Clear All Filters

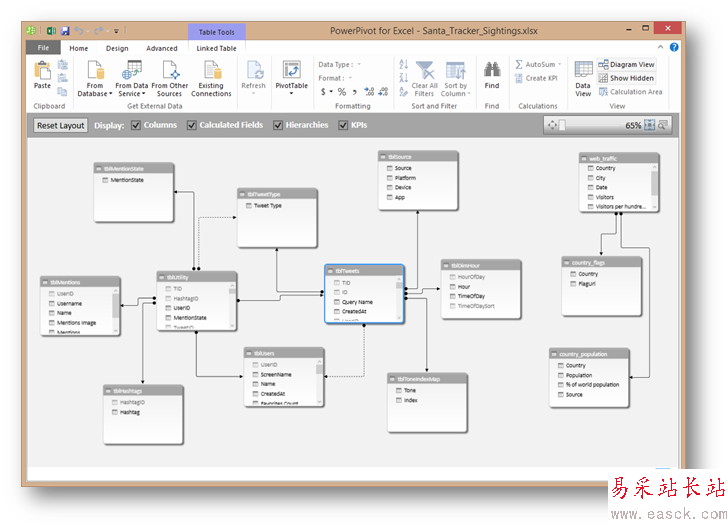click(x=424, y=79)
